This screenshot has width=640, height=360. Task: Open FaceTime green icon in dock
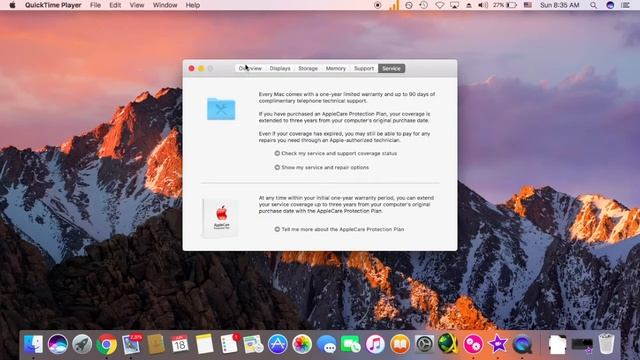351,344
